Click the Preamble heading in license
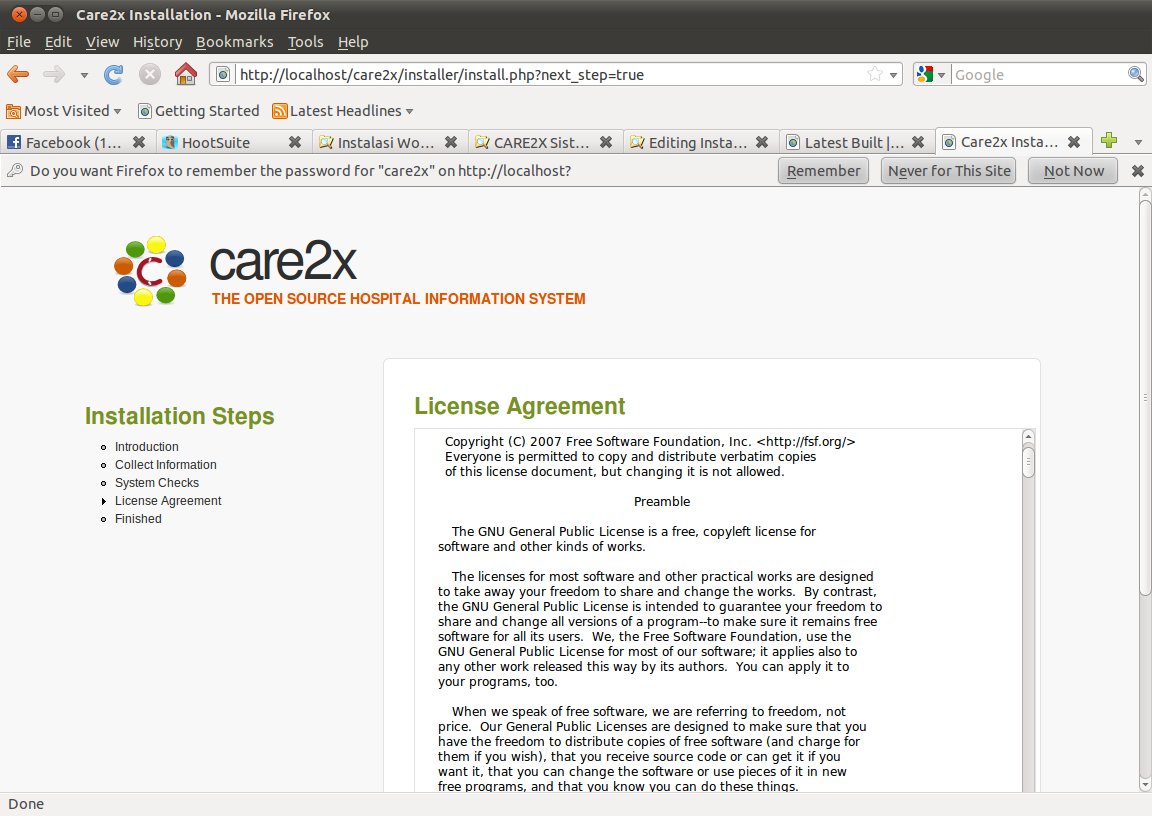1152x816 pixels. click(662, 502)
